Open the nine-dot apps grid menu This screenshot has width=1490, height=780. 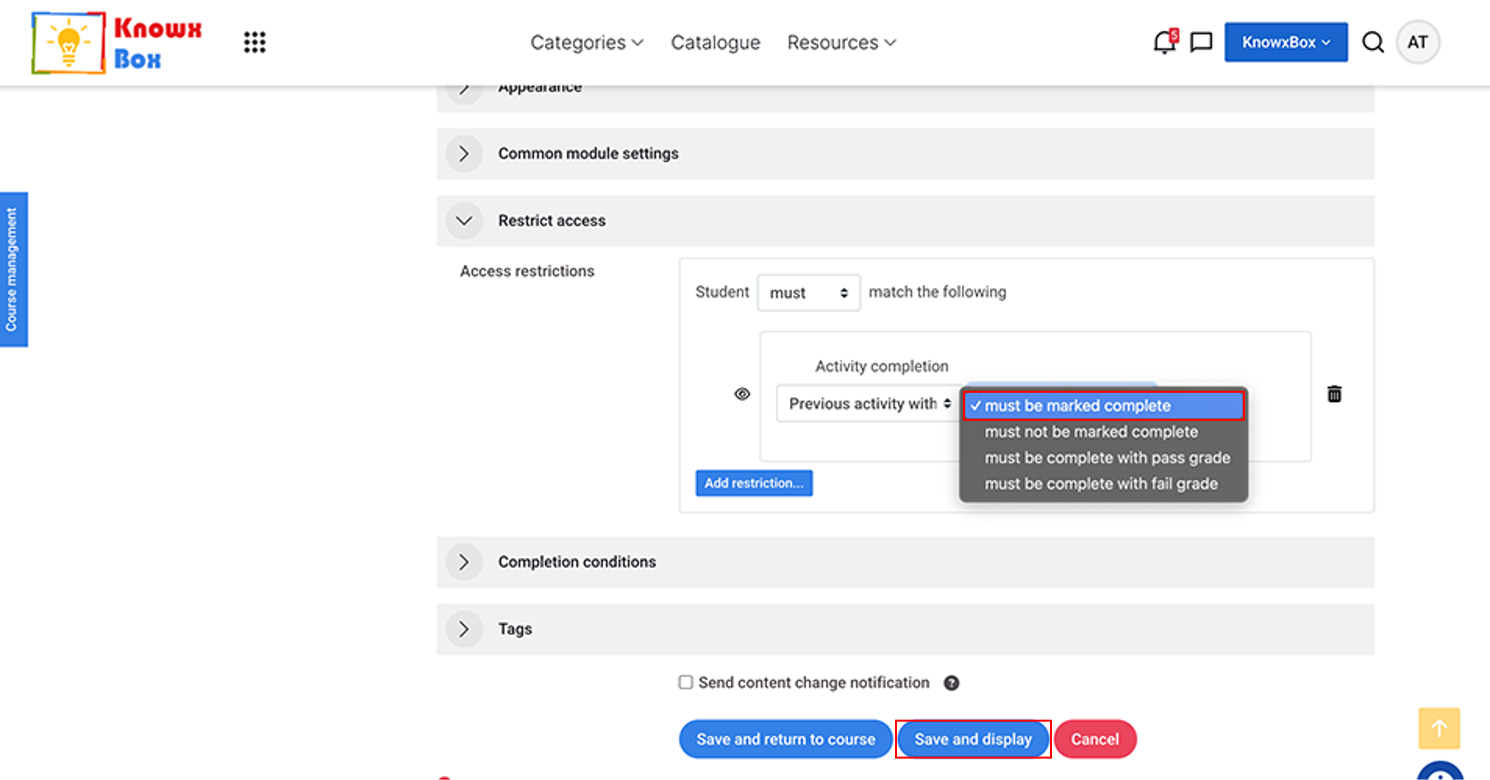pos(255,42)
